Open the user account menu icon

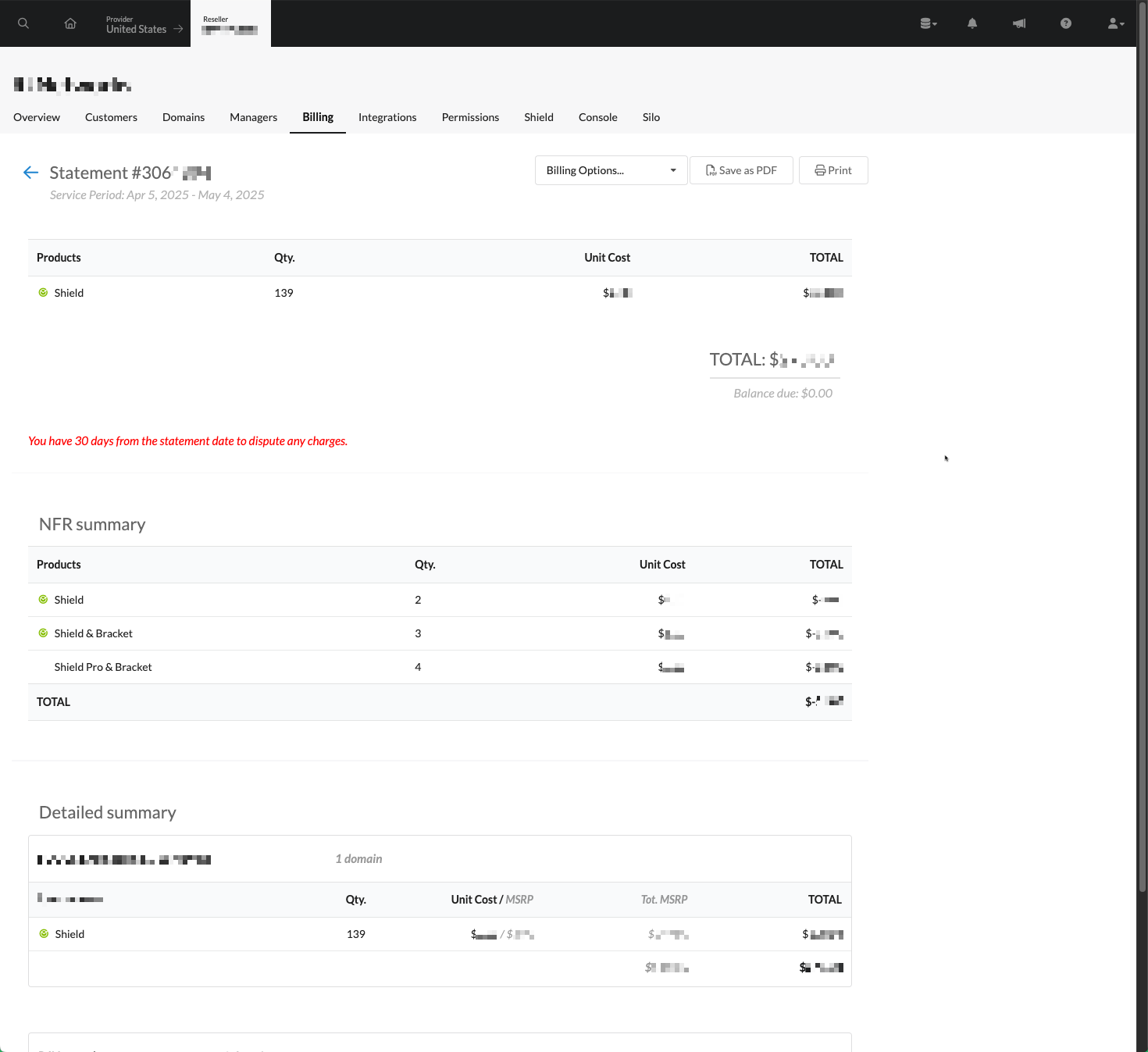click(1115, 23)
